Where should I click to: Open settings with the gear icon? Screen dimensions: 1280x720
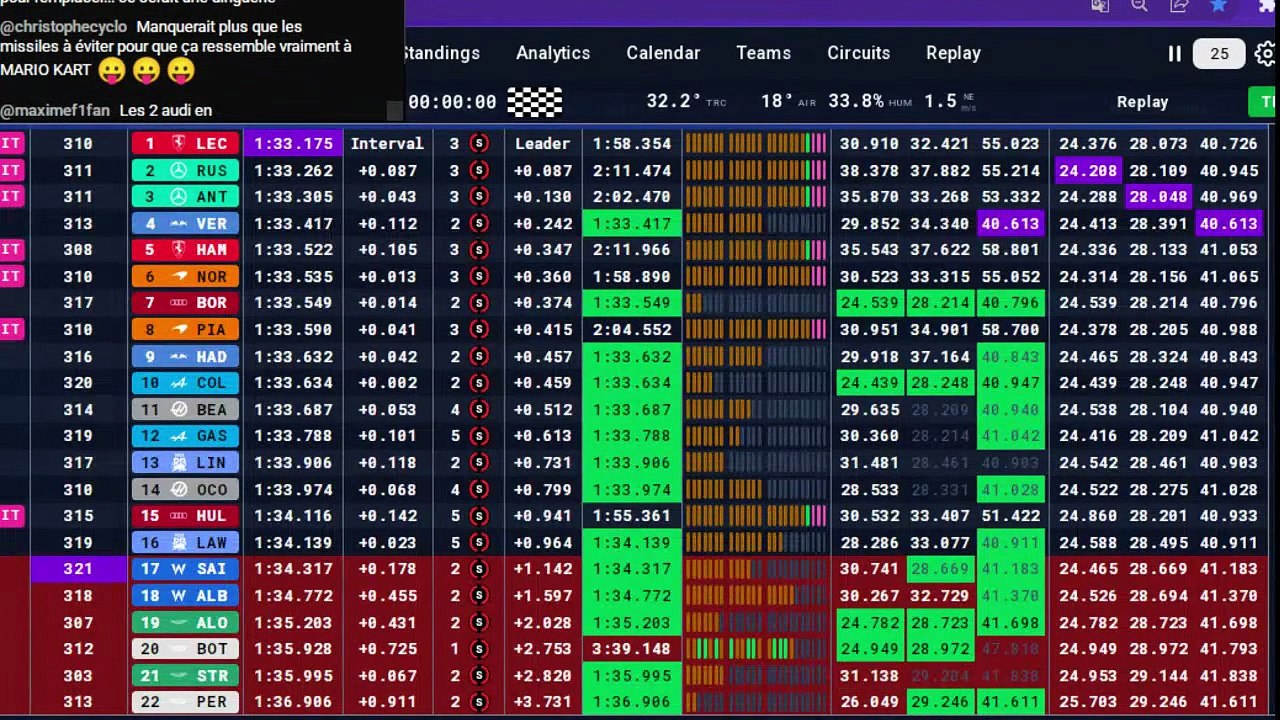click(1265, 53)
